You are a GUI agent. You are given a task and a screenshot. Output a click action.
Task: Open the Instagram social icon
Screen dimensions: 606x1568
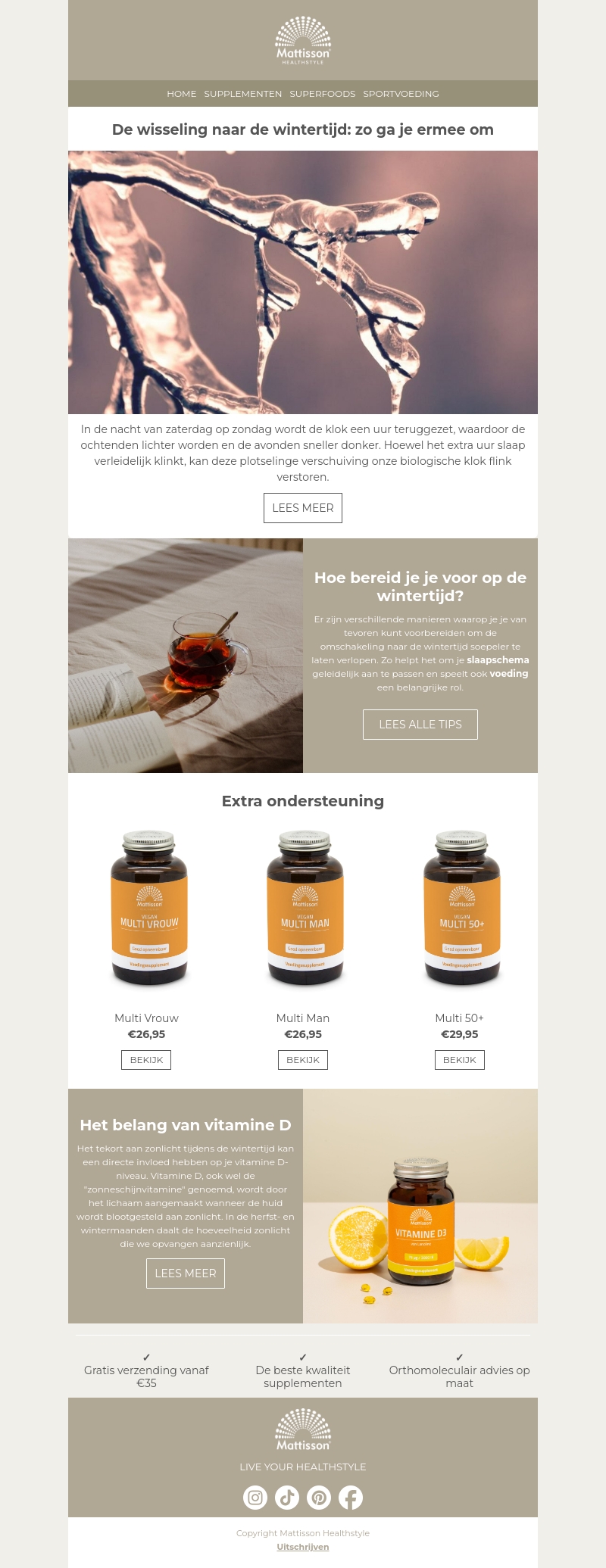255,1497
